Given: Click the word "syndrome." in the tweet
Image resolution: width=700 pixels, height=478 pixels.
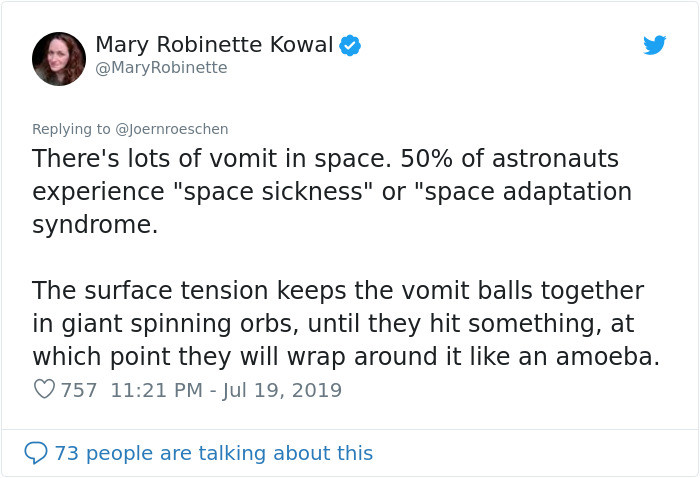Looking at the screenshot, I should coord(95,225).
